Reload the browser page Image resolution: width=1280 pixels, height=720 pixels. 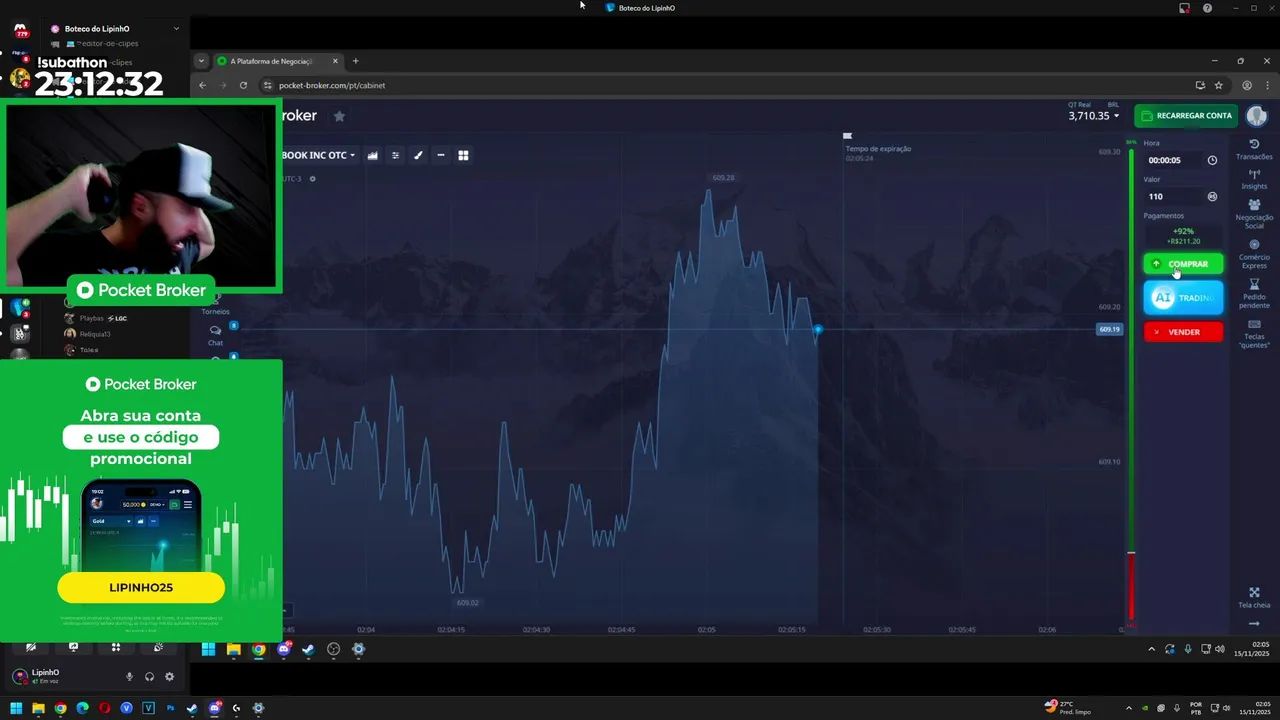tap(243, 85)
